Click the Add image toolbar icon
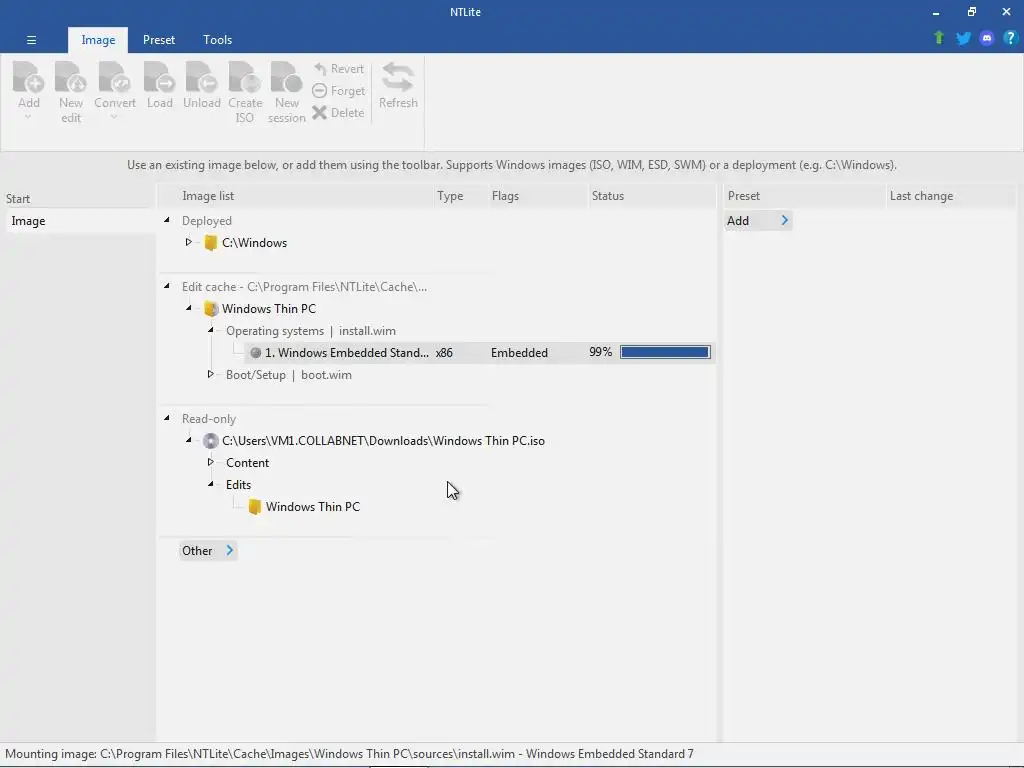 (29, 77)
